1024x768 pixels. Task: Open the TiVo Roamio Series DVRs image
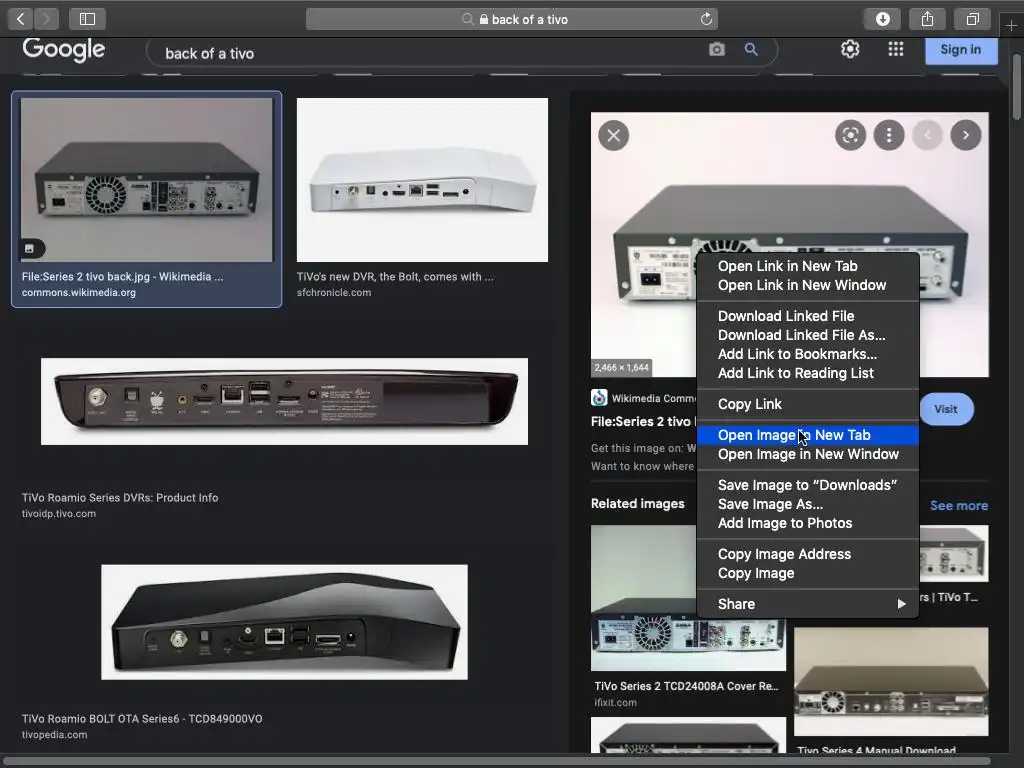point(284,401)
